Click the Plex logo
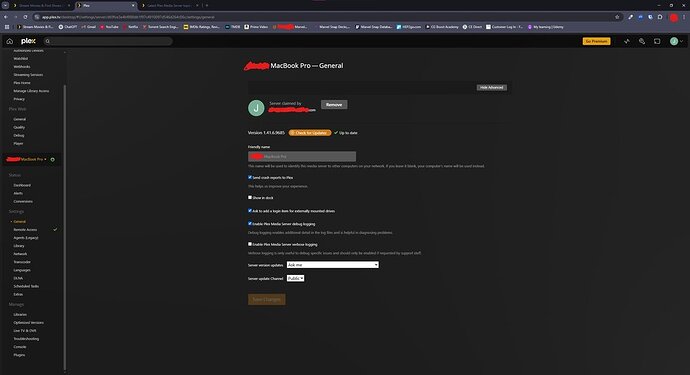Screen dimensions: 690x375 (x=28, y=41)
